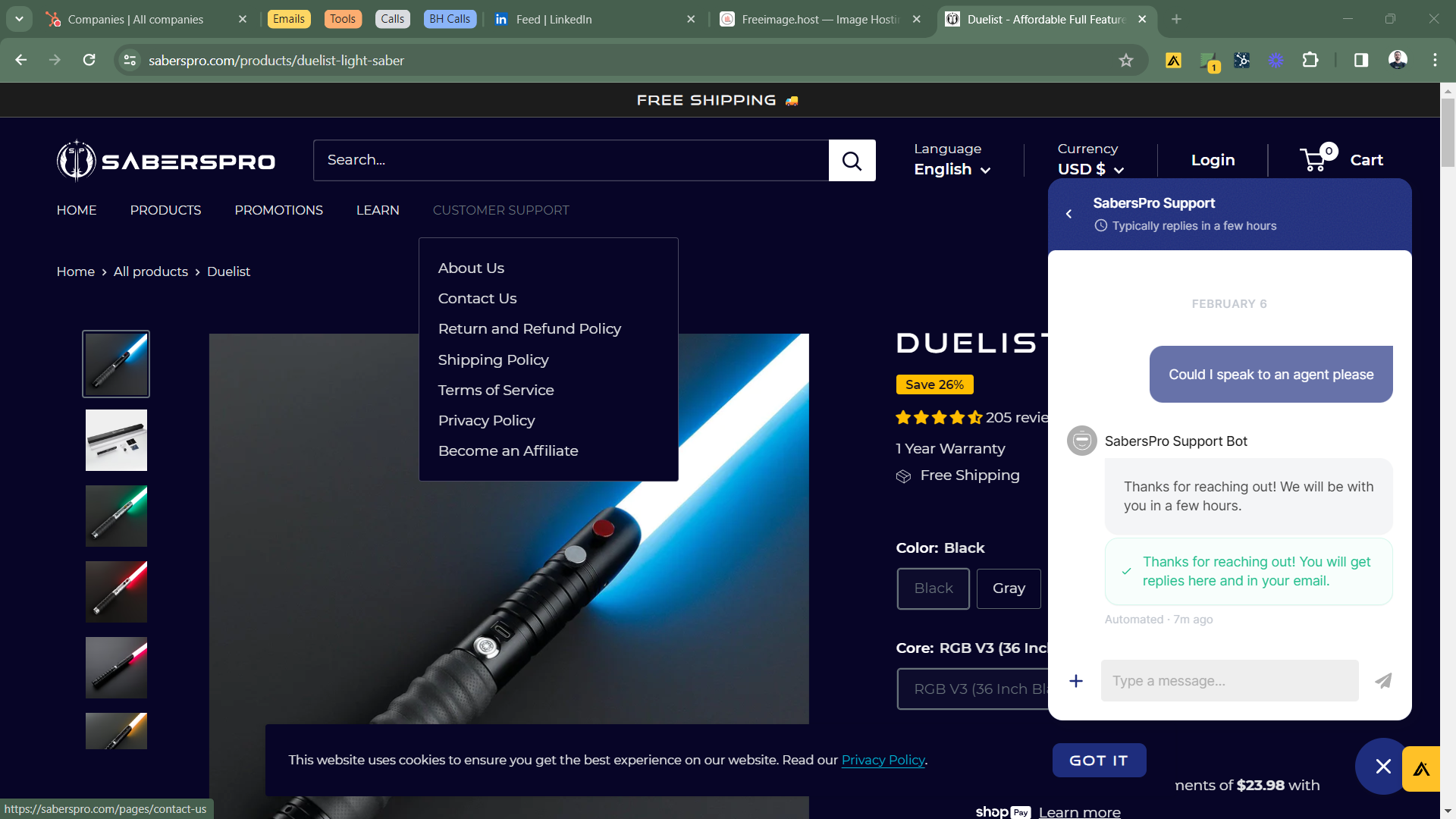This screenshot has width=1456, height=819.
Task: Focus the Search input field
Action: (571, 161)
